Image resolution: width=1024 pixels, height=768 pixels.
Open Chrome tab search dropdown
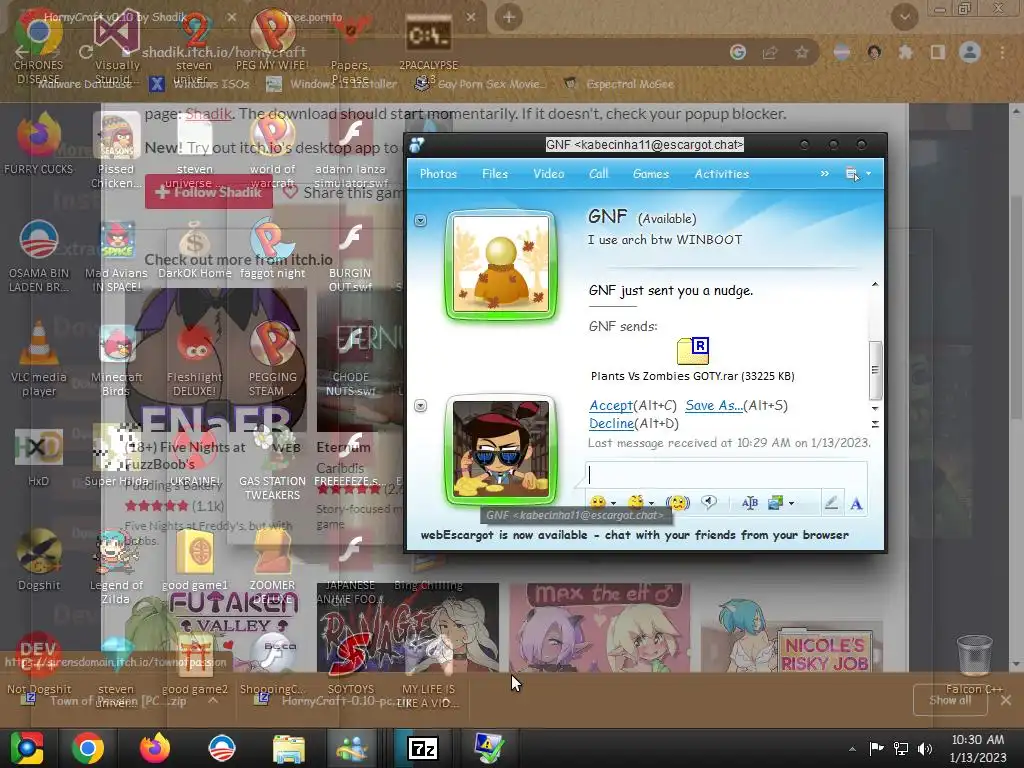[x=904, y=17]
